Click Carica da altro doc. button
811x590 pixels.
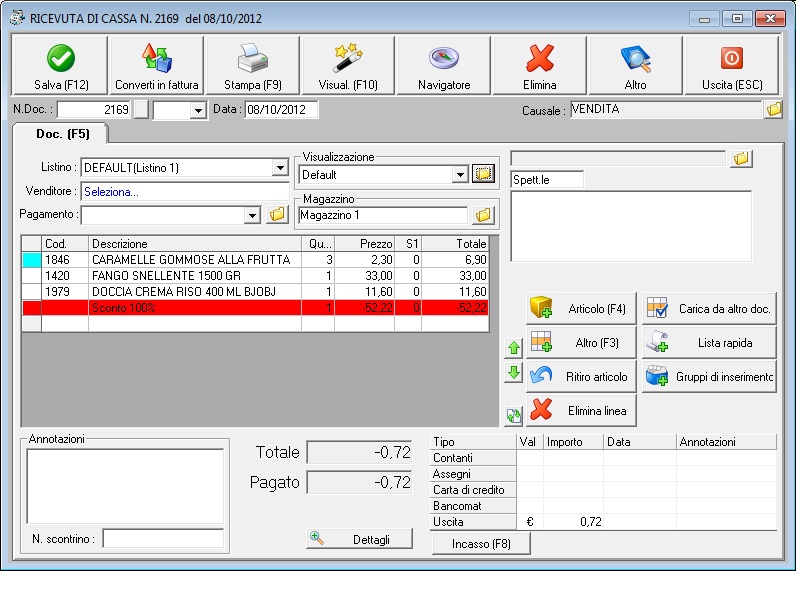tap(709, 309)
